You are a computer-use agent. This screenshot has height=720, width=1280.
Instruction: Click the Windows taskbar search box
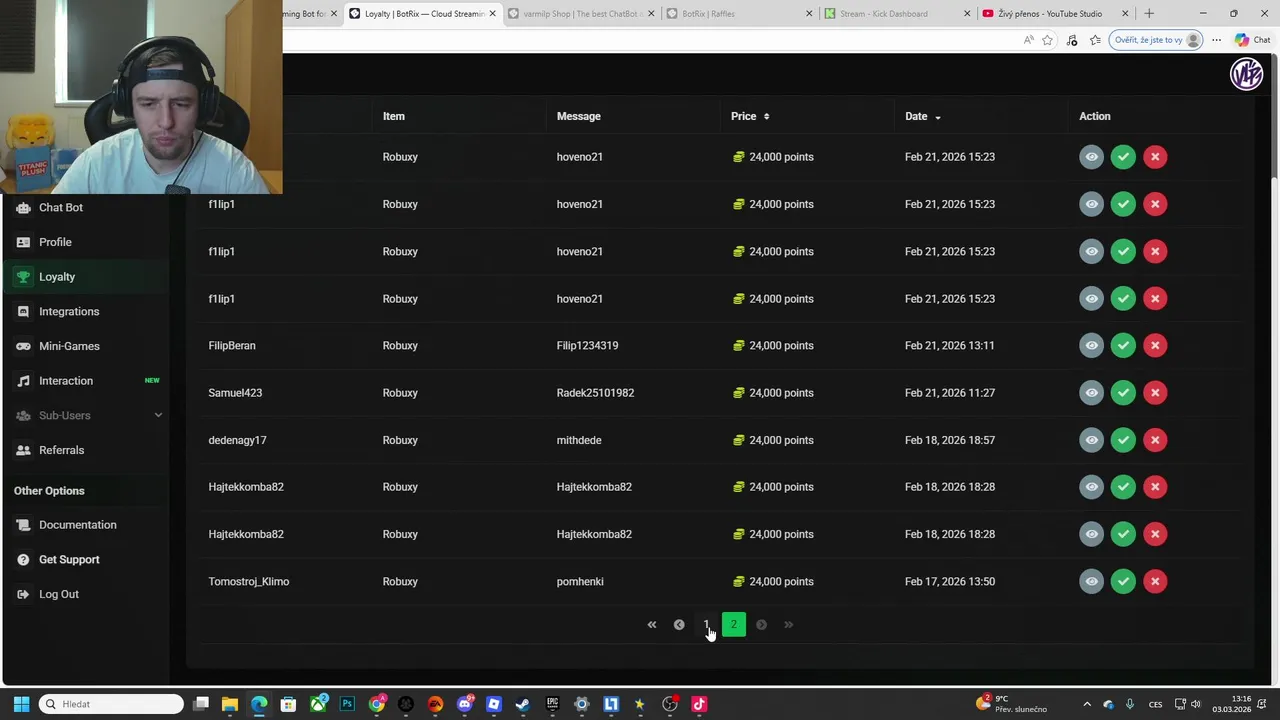pyautogui.click(x=112, y=704)
